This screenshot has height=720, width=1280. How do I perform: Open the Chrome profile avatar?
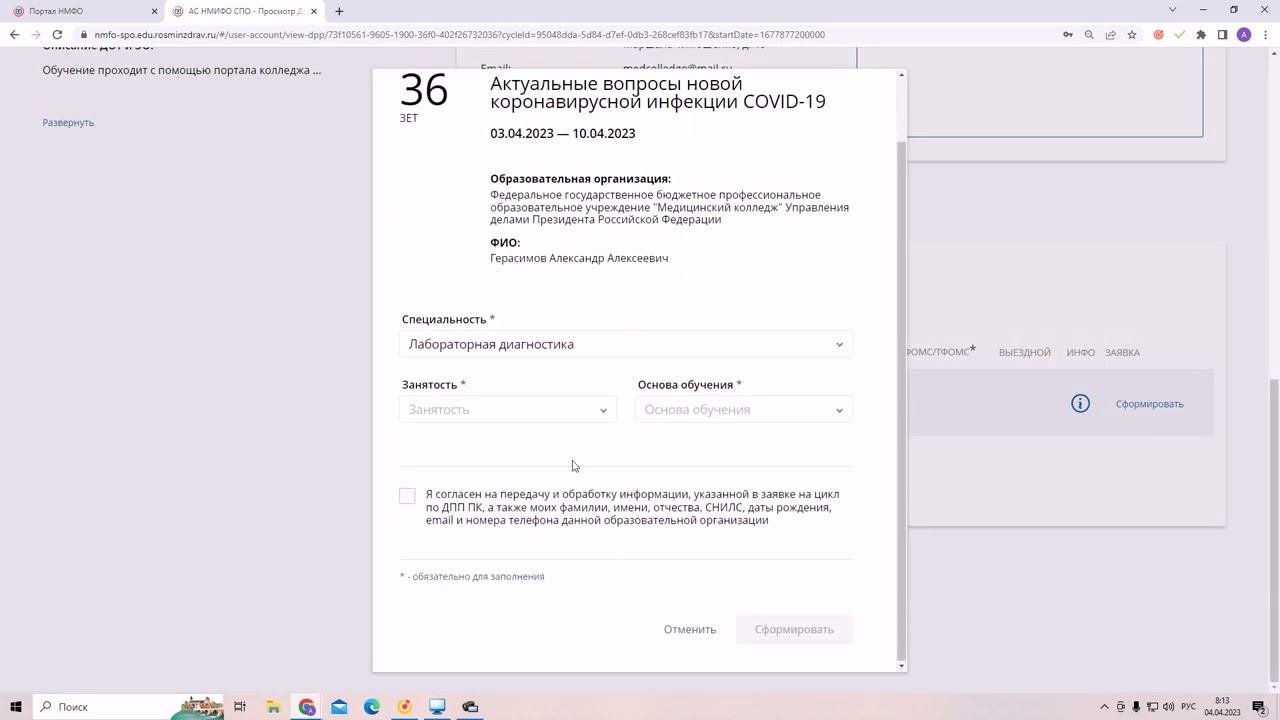tap(1244, 35)
